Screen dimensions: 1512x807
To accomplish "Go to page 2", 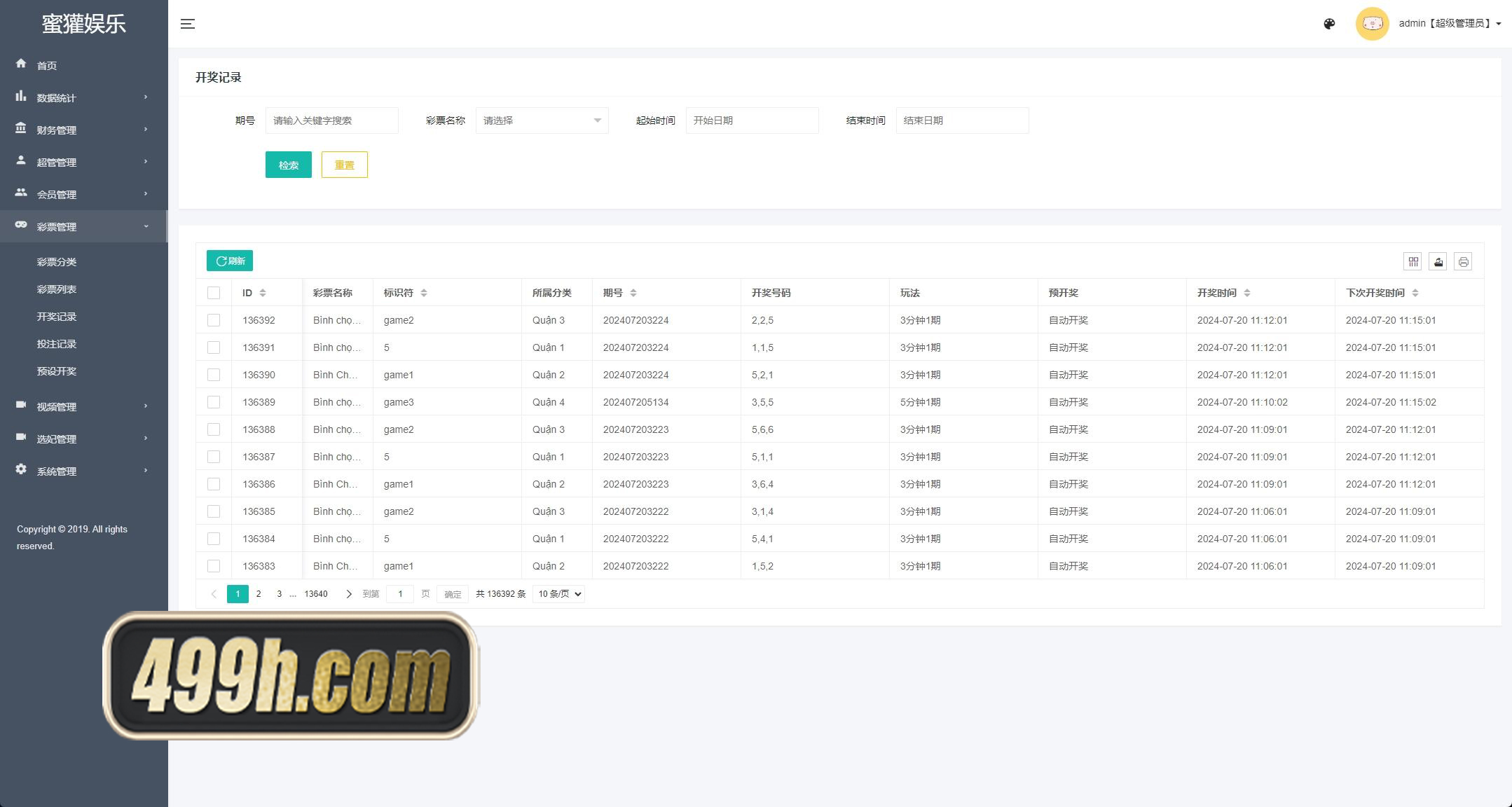I will [259, 594].
